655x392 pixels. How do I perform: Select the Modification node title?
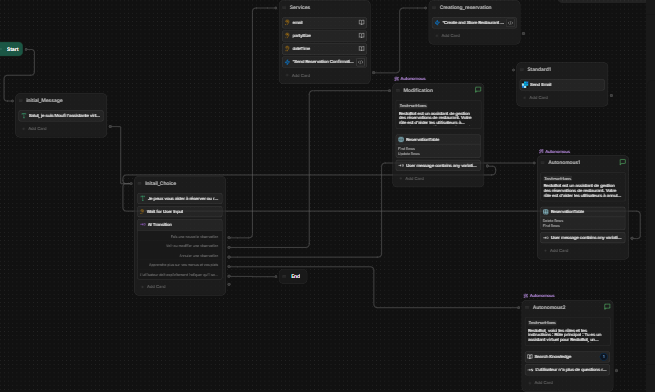pyautogui.click(x=418, y=90)
